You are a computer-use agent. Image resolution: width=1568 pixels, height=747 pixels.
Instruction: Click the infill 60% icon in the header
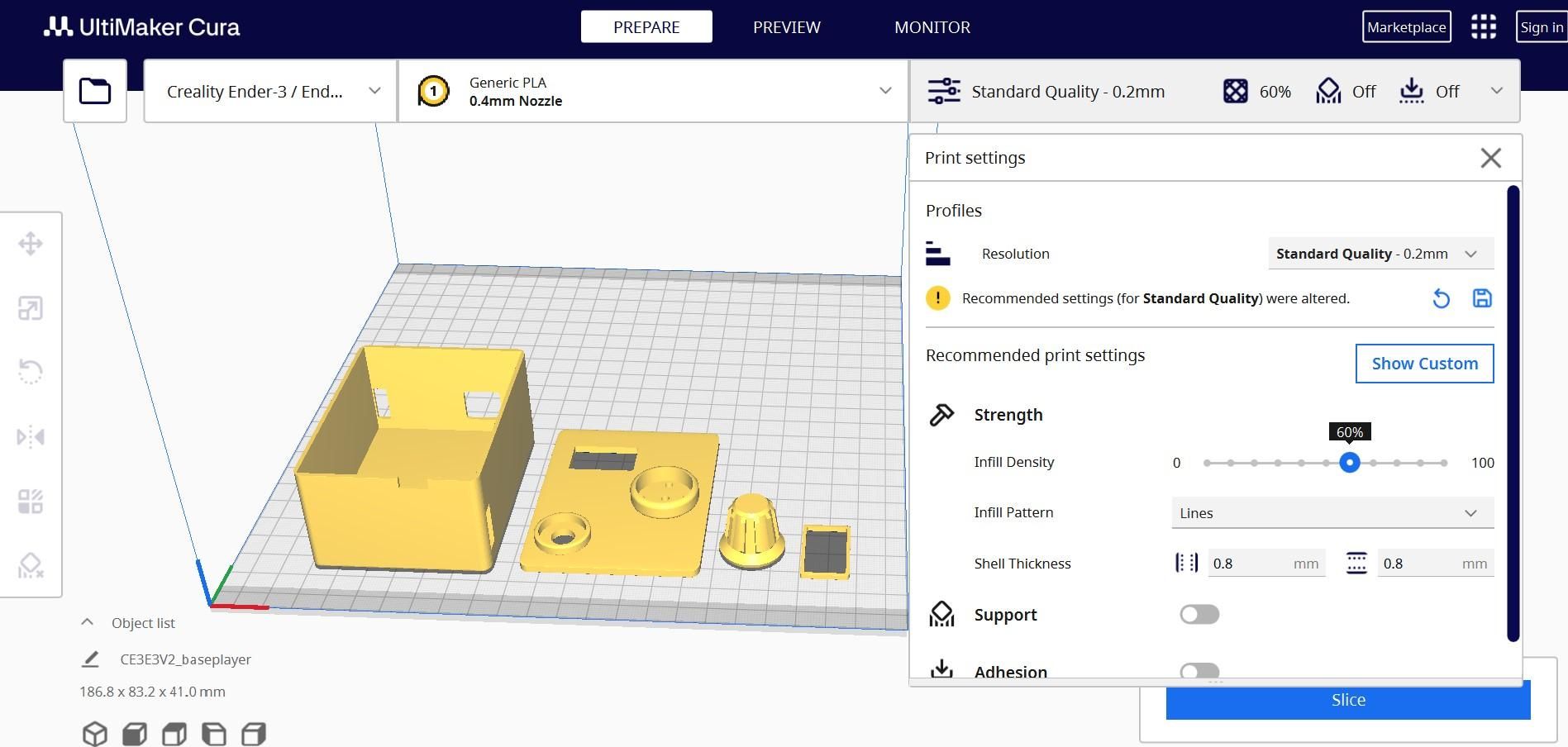pyautogui.click(x=1235, y=91)
